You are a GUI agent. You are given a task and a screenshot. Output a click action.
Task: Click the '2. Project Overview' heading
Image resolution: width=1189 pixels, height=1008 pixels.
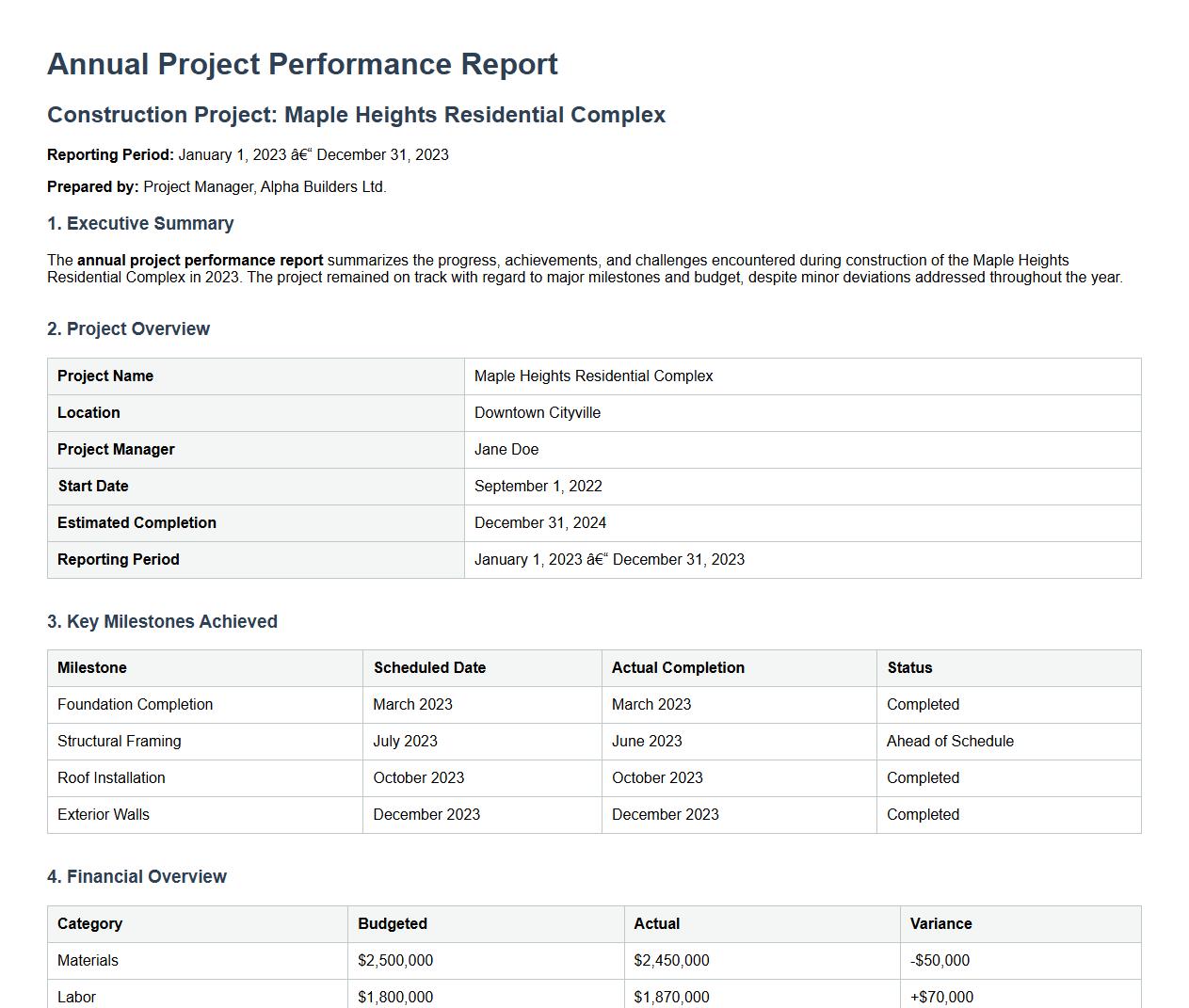click(128, 328)
